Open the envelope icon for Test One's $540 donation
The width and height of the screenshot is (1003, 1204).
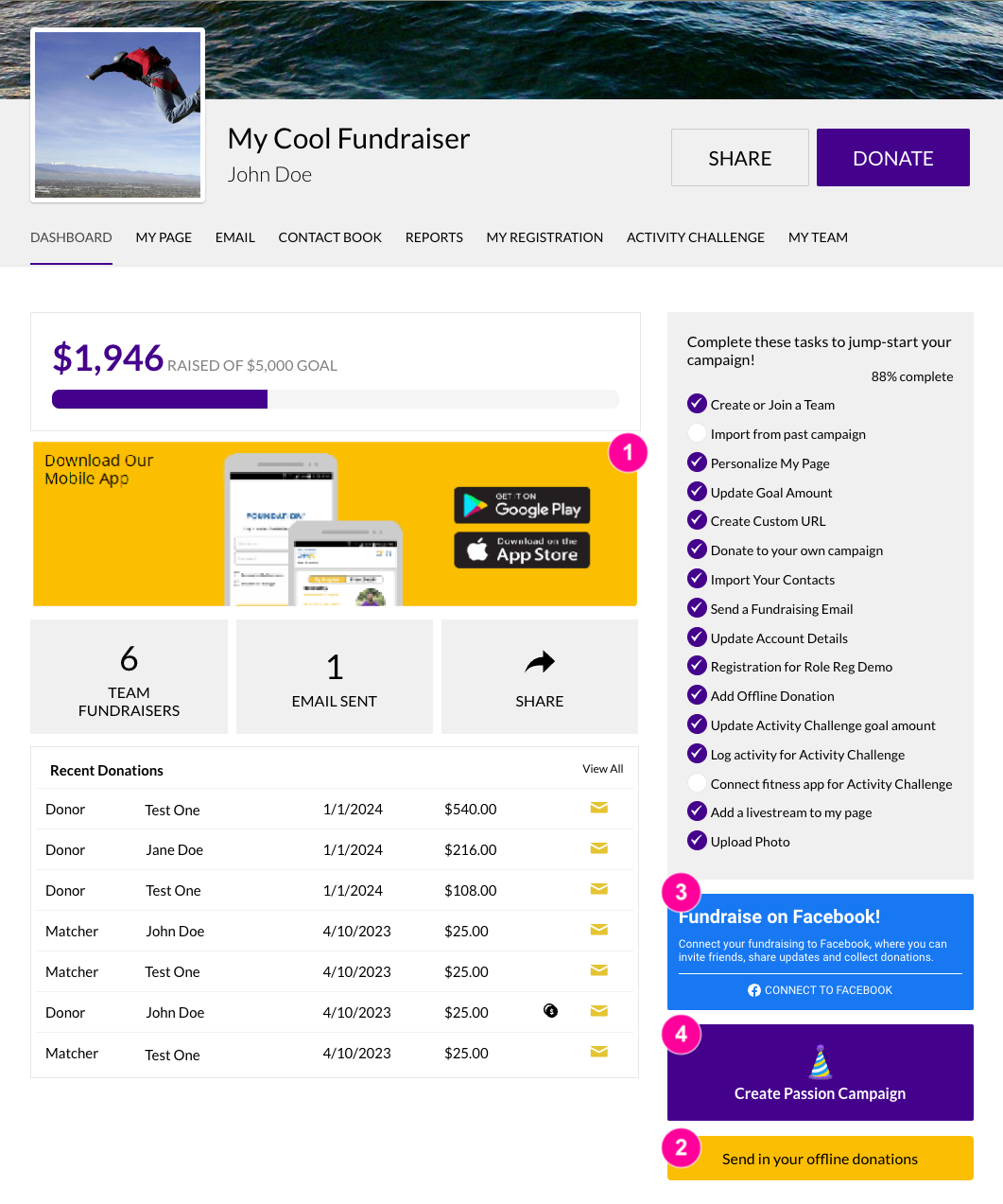(598, 808)
